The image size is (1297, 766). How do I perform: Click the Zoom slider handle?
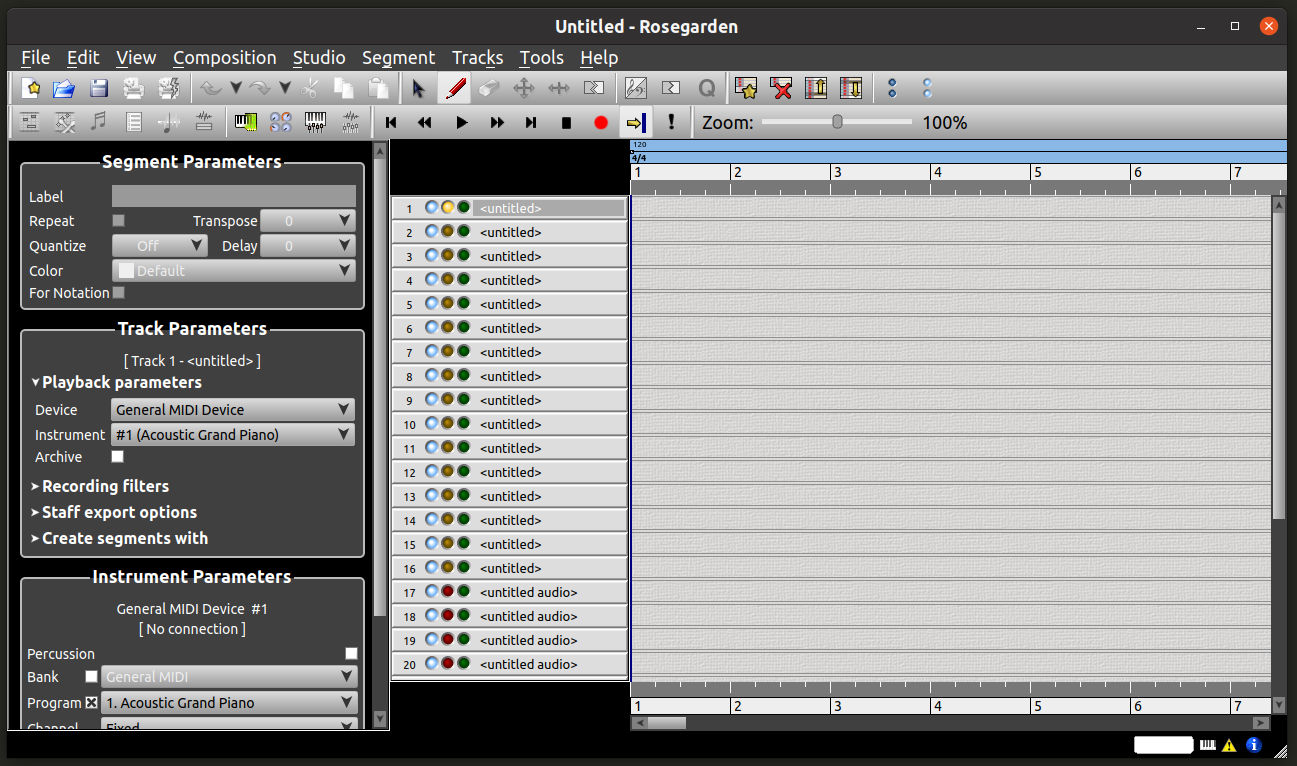point(837,122)
